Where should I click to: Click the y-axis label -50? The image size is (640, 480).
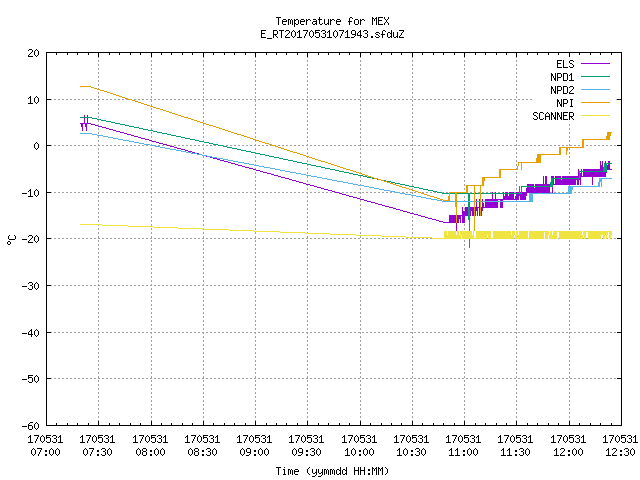(x=31, y=379)
